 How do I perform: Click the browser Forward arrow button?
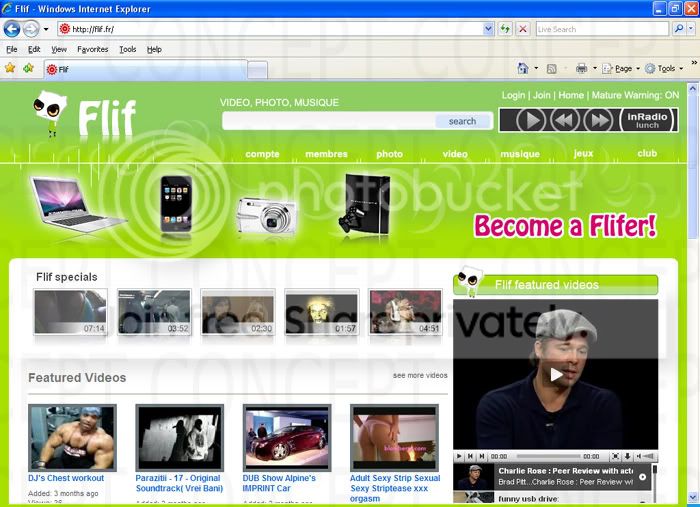pos(31,29)
